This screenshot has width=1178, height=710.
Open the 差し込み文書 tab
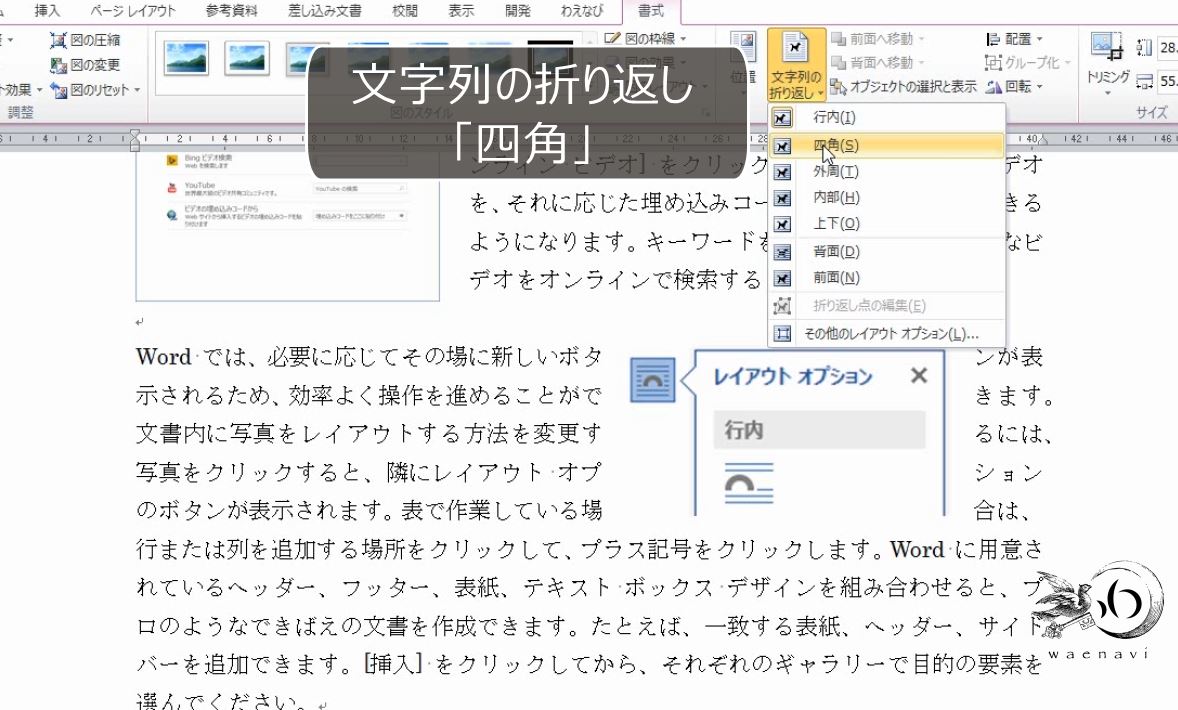tap(325, 11)
